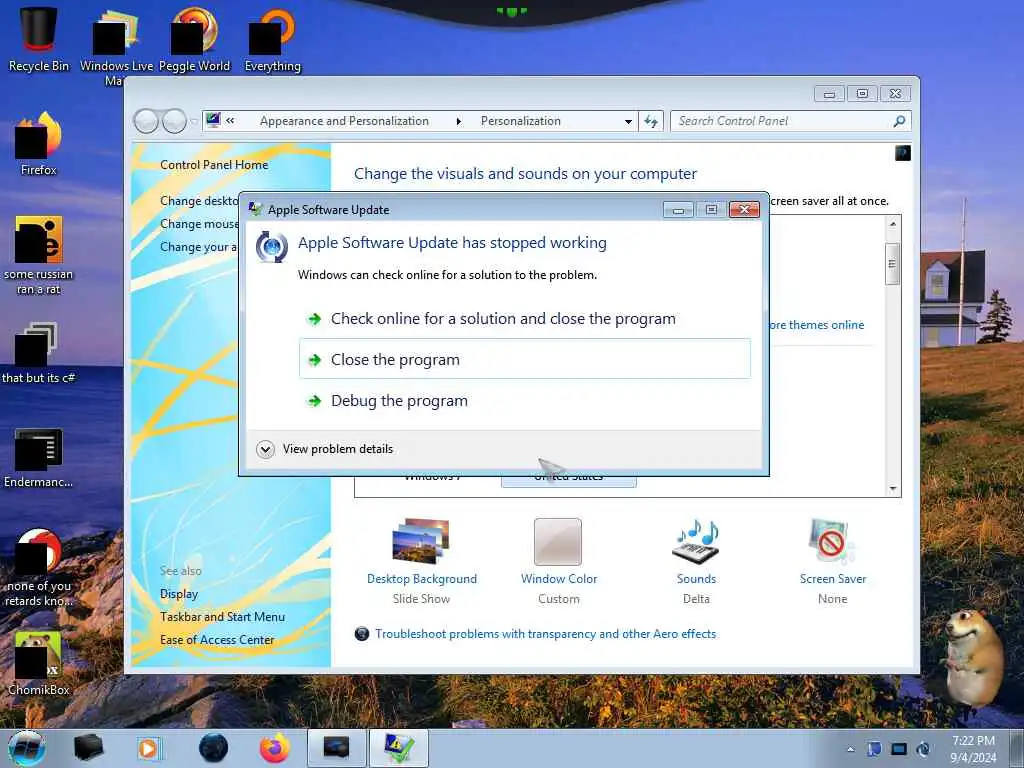
Task: Choose Close the program
Action: tap(524, 359)
